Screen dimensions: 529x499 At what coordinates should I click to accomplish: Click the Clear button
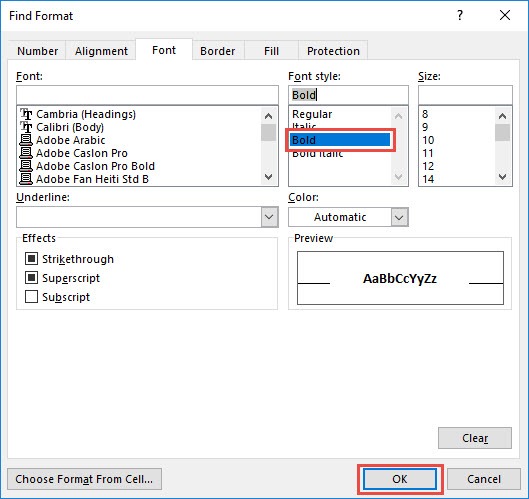pyautogui.click(x=475, y=438)
